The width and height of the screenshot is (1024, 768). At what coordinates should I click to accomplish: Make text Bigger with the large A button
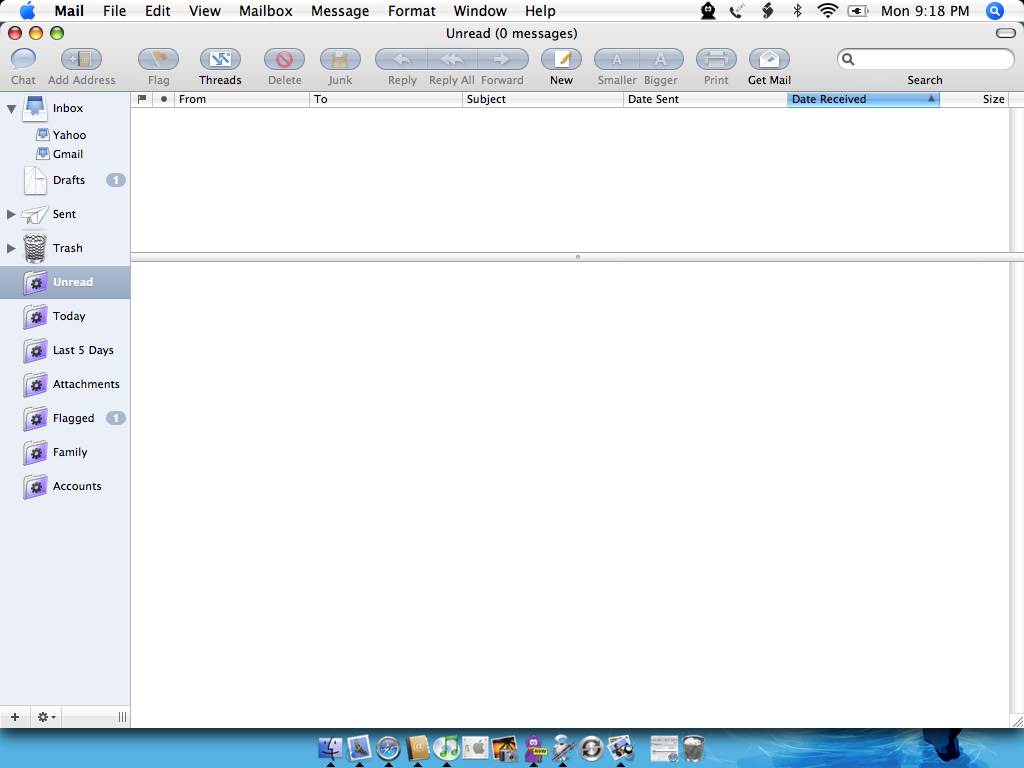(661, 59)
